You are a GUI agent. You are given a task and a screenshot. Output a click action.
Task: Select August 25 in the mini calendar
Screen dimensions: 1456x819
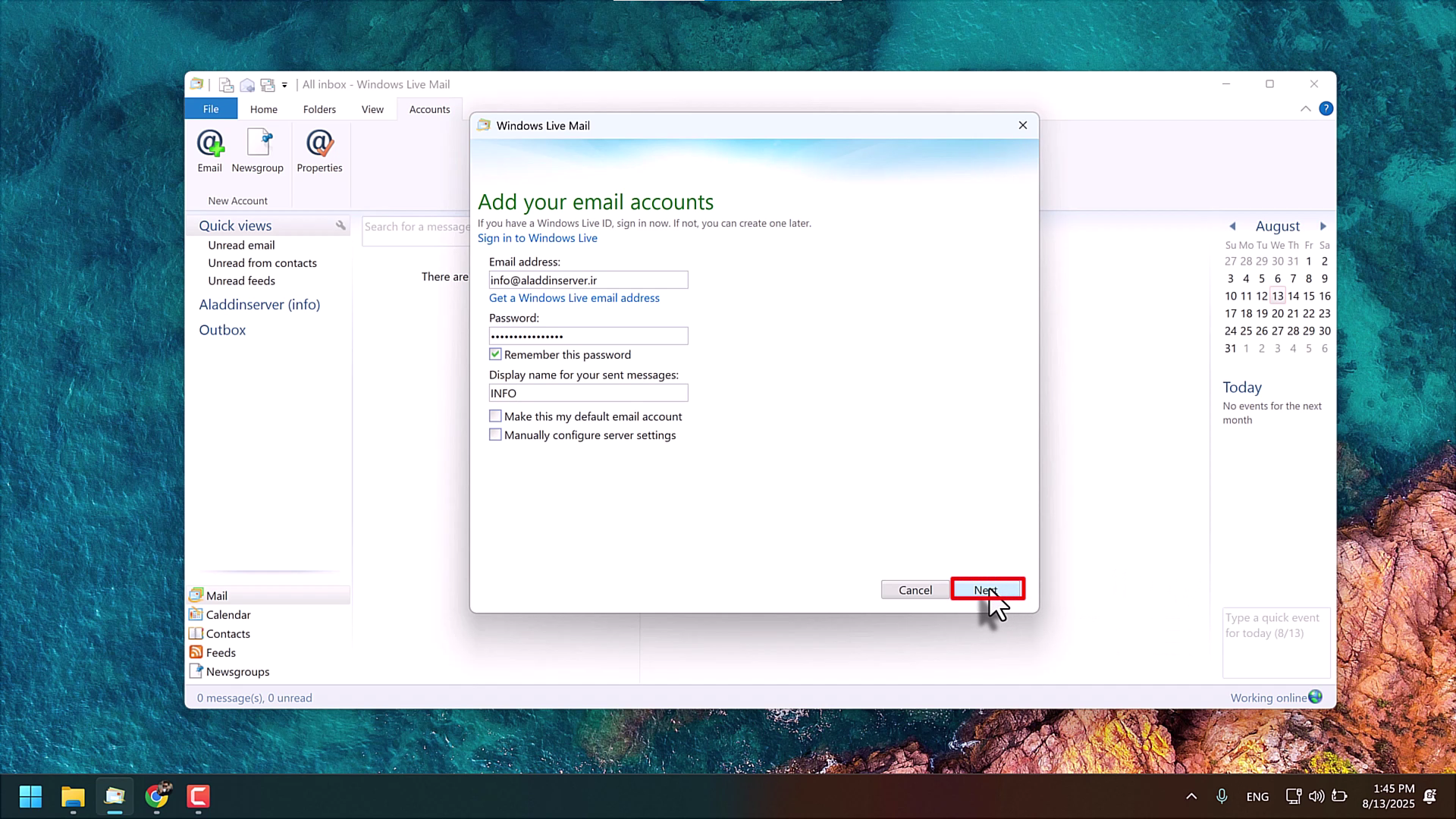(x=1246, y=331)
